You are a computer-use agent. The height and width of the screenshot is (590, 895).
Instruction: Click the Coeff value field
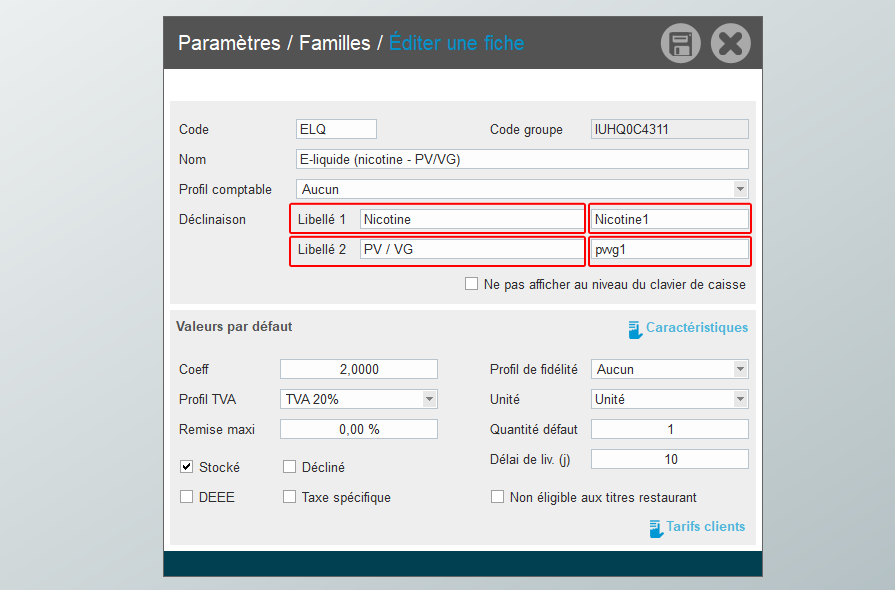point(359,369)
